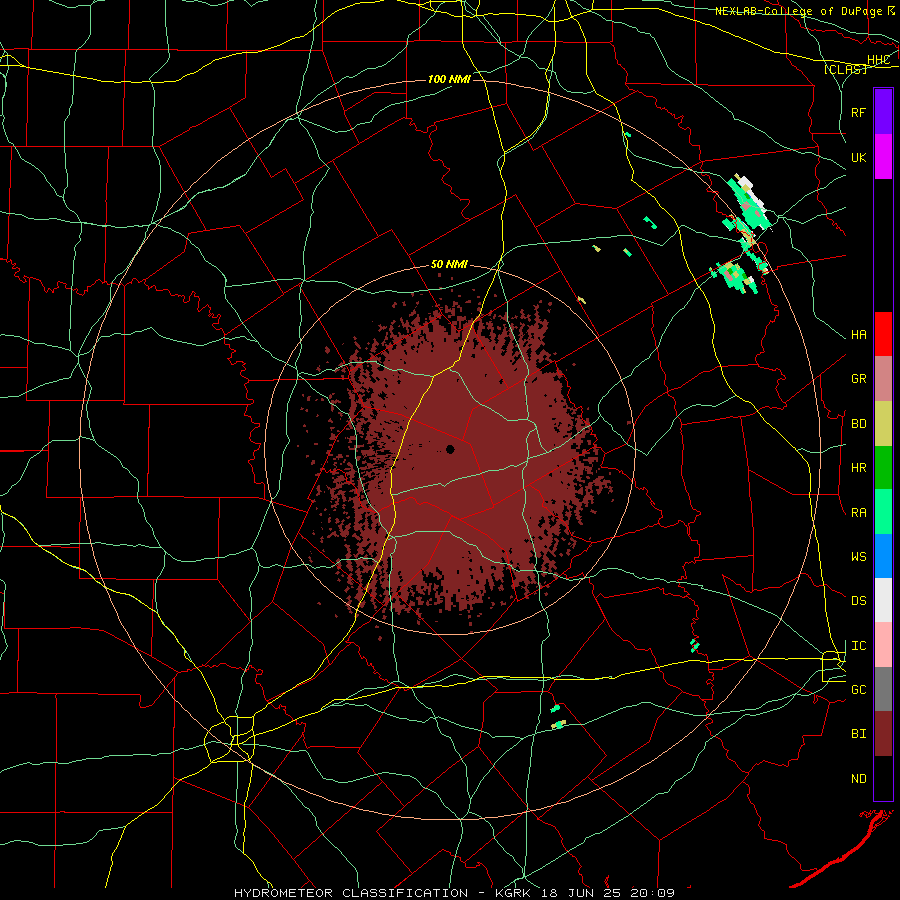900x900 pixels.
Task: Click the RA legend label
Action: pos(858,513)
